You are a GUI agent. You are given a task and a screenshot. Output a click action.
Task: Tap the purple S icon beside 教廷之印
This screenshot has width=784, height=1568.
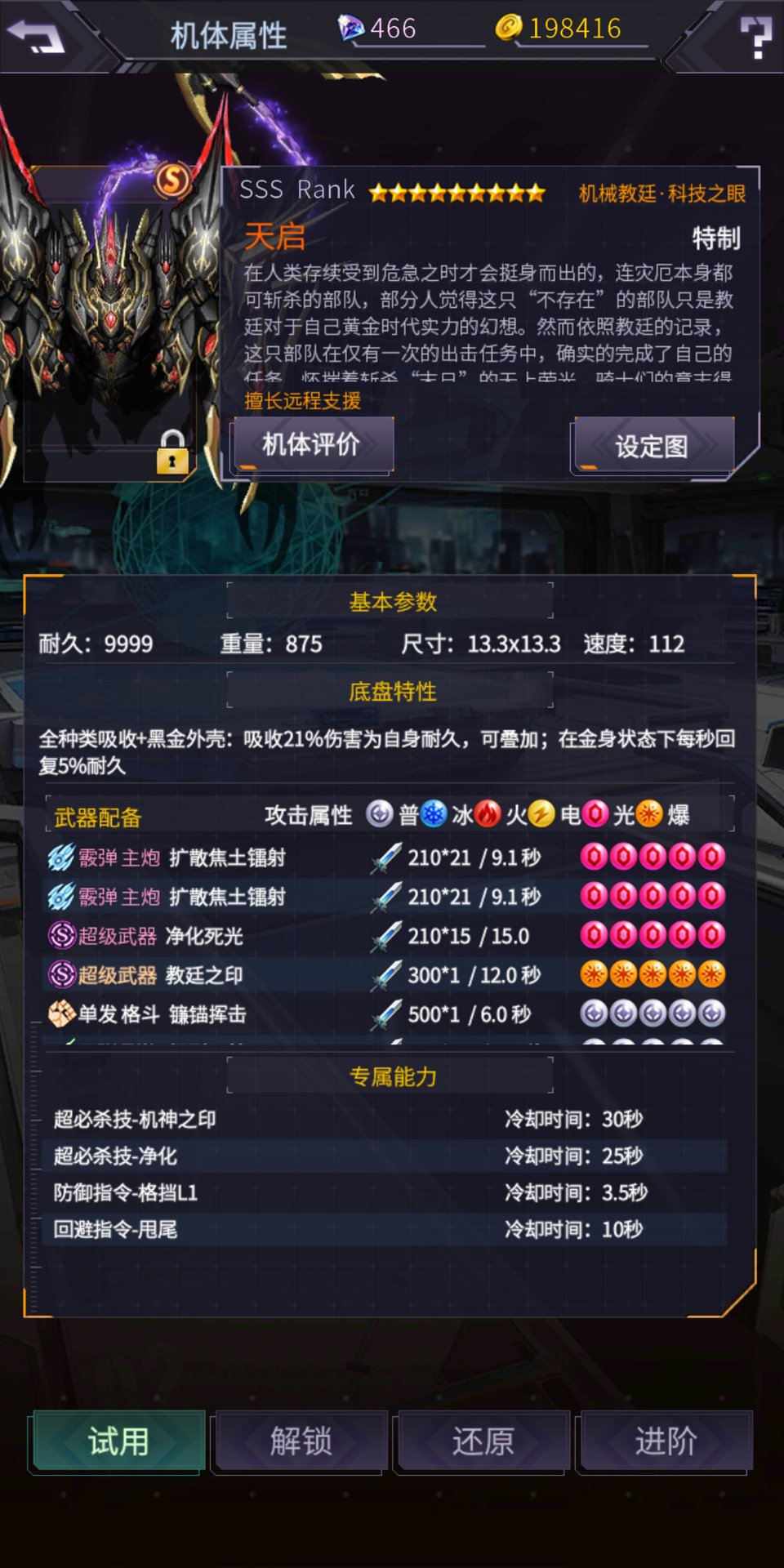[x=61, y=974]
